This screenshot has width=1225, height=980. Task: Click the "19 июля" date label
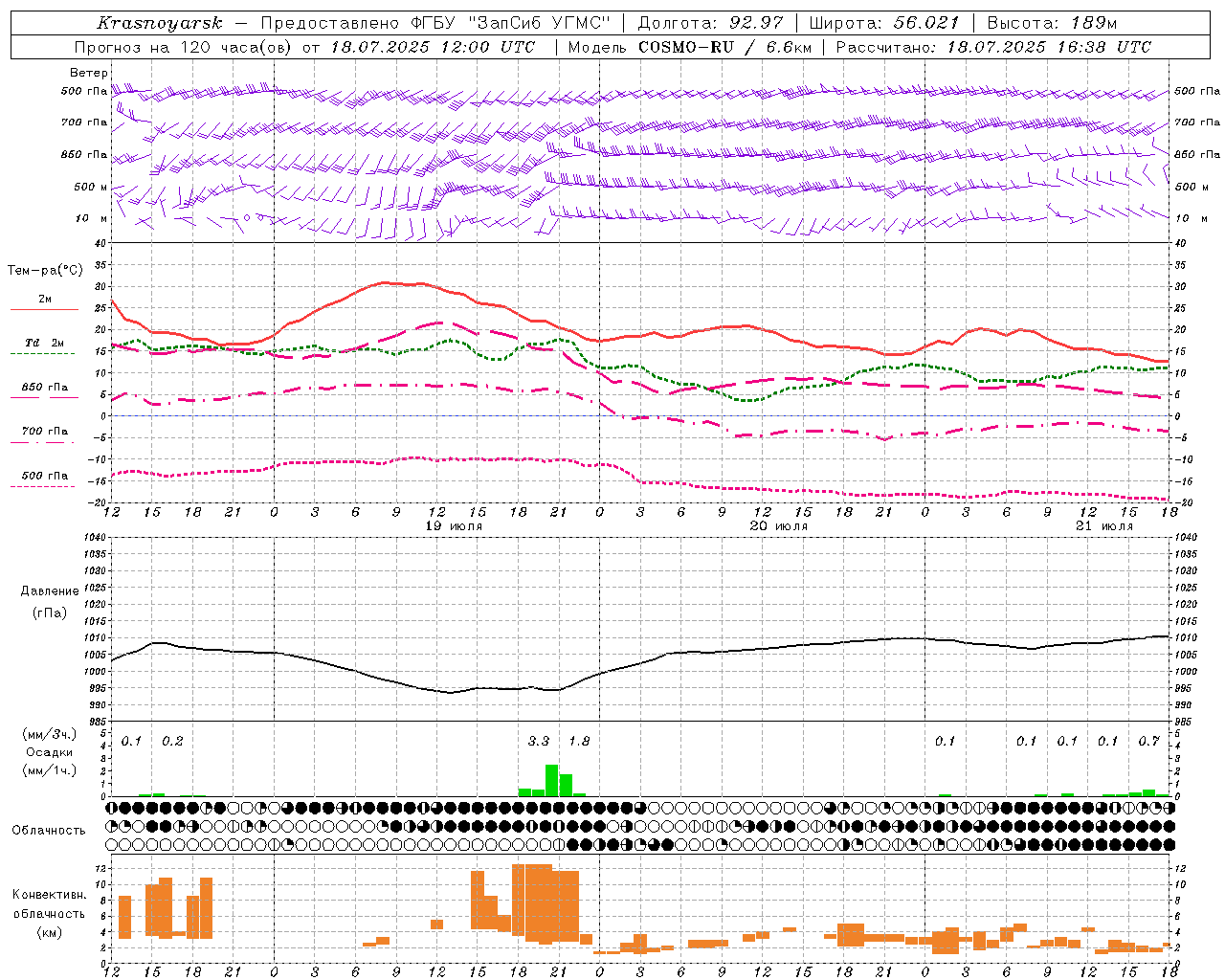coord(454,526)
